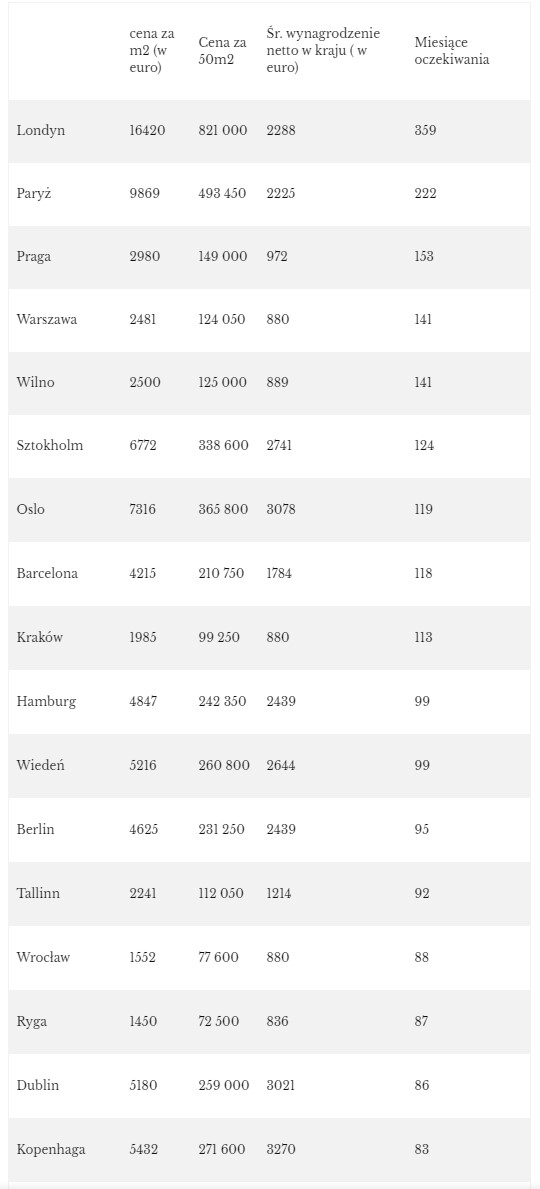Click Sztokholm's 338 600 price cell
Image resolution: width=540 pixels, height=1189 pixels.
click(224, 445)
